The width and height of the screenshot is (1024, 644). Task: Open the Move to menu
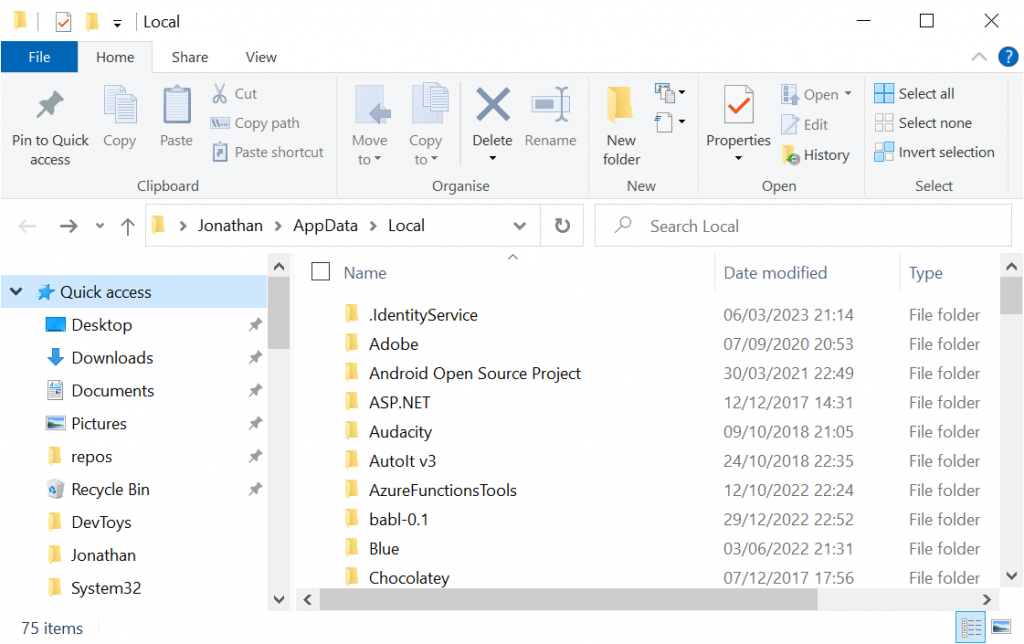(370, 125)
